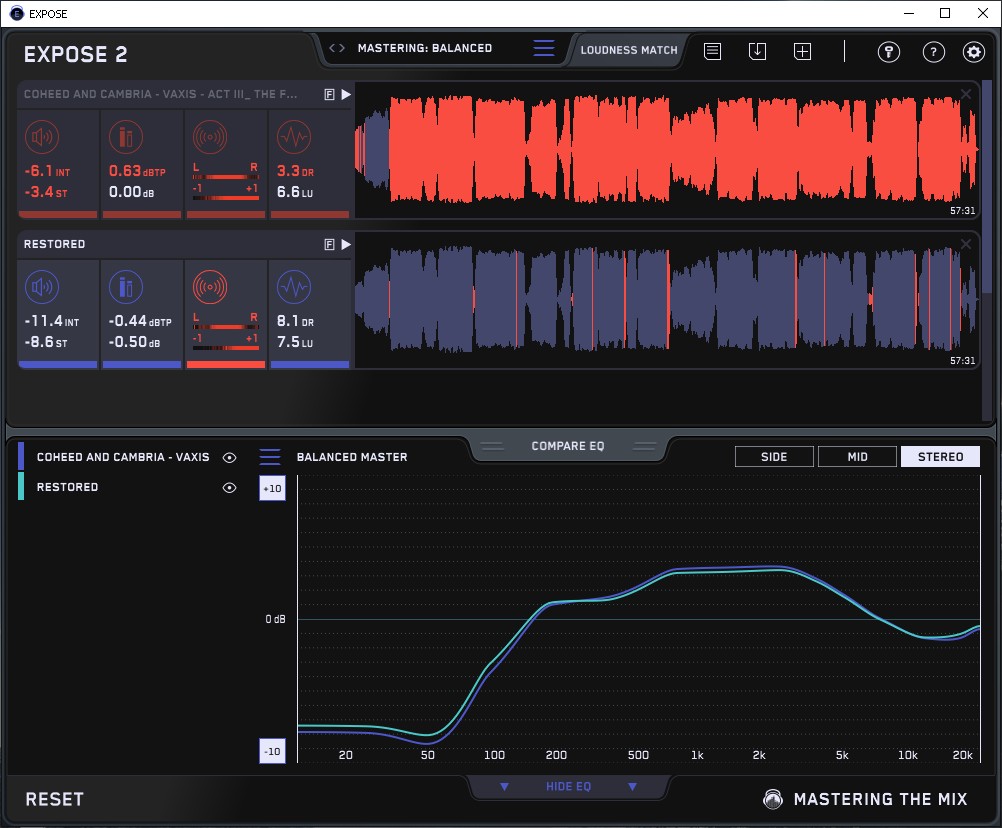Click the add track plus icon

click(x=802, y=51)
